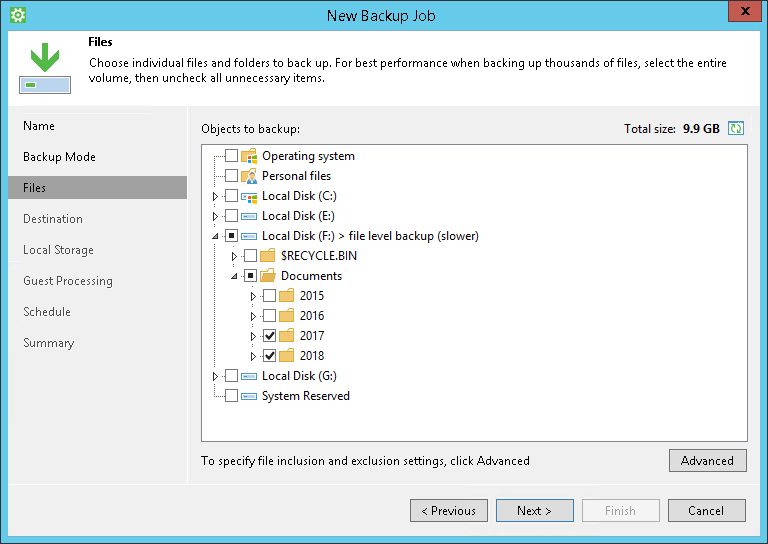The height and width of the screenshot is (544, 768).
Task: Go to the Guest Processing step
Action: click(x=97, y=281)
